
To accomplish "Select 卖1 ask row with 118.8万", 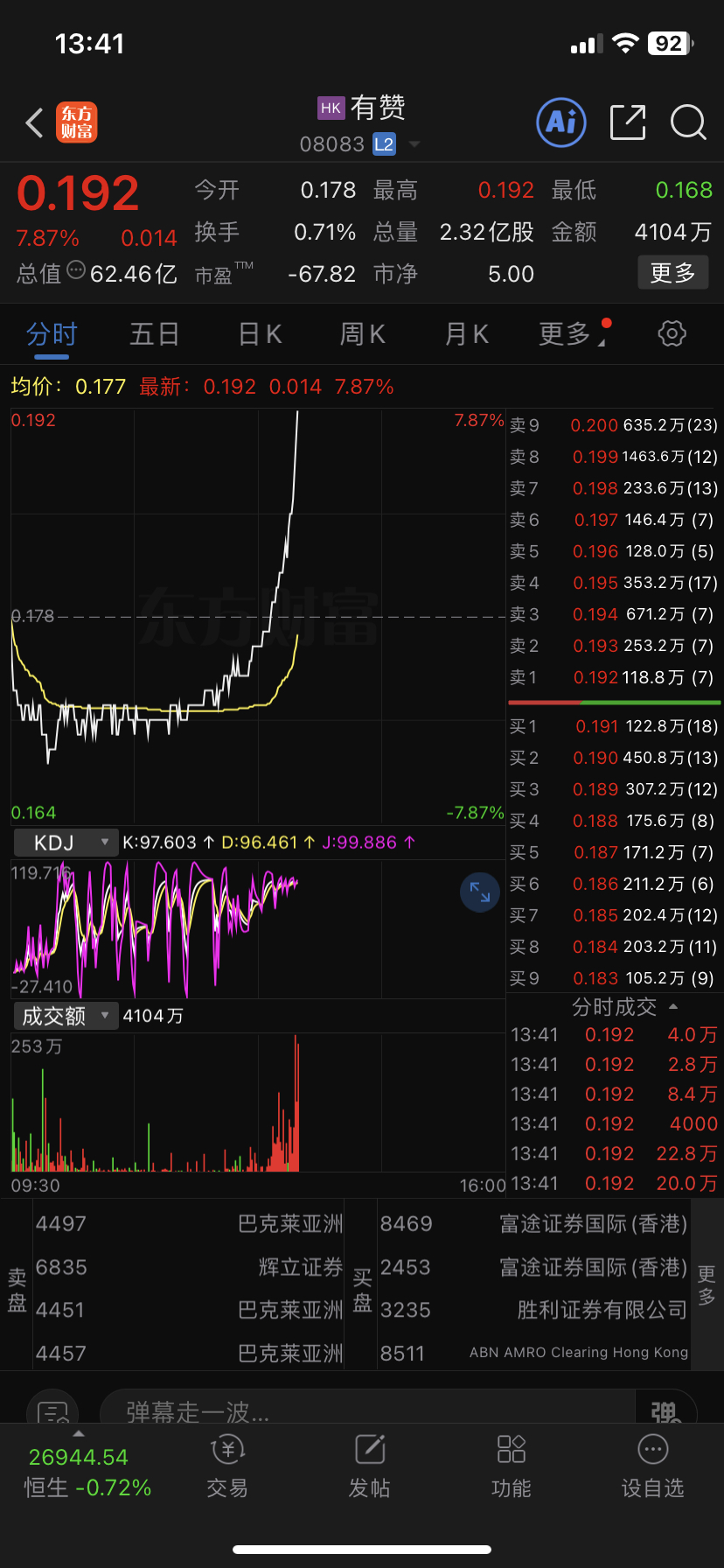I will pyautogui.click(x=614, y=677).
